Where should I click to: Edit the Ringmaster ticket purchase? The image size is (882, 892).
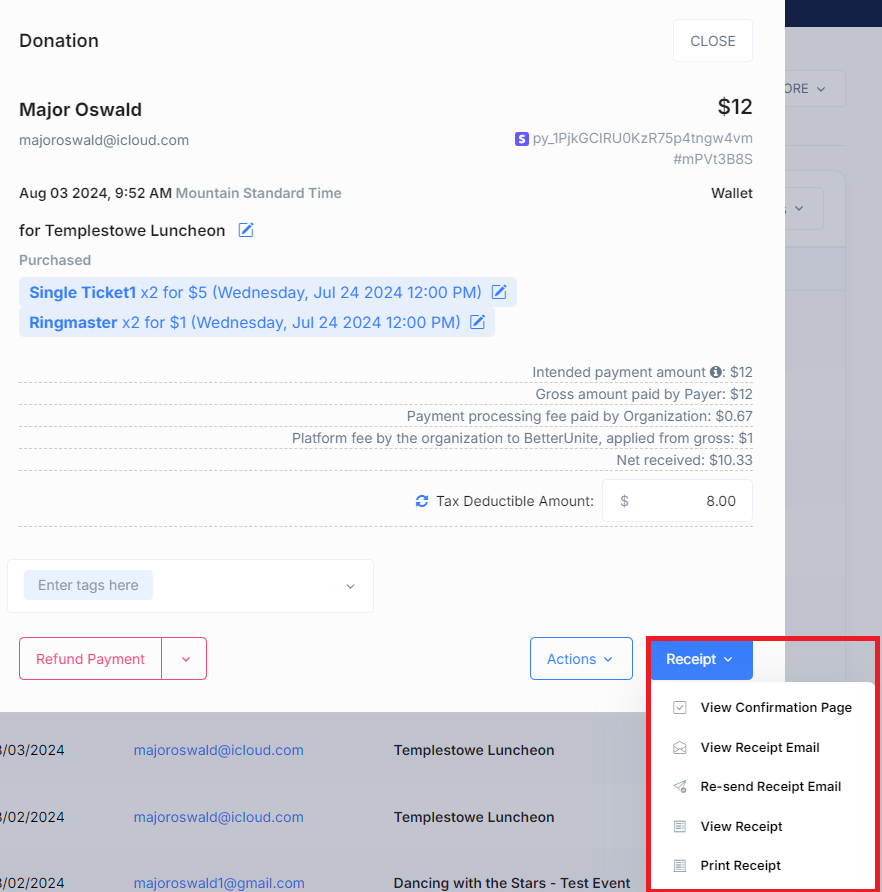[477, 321]
